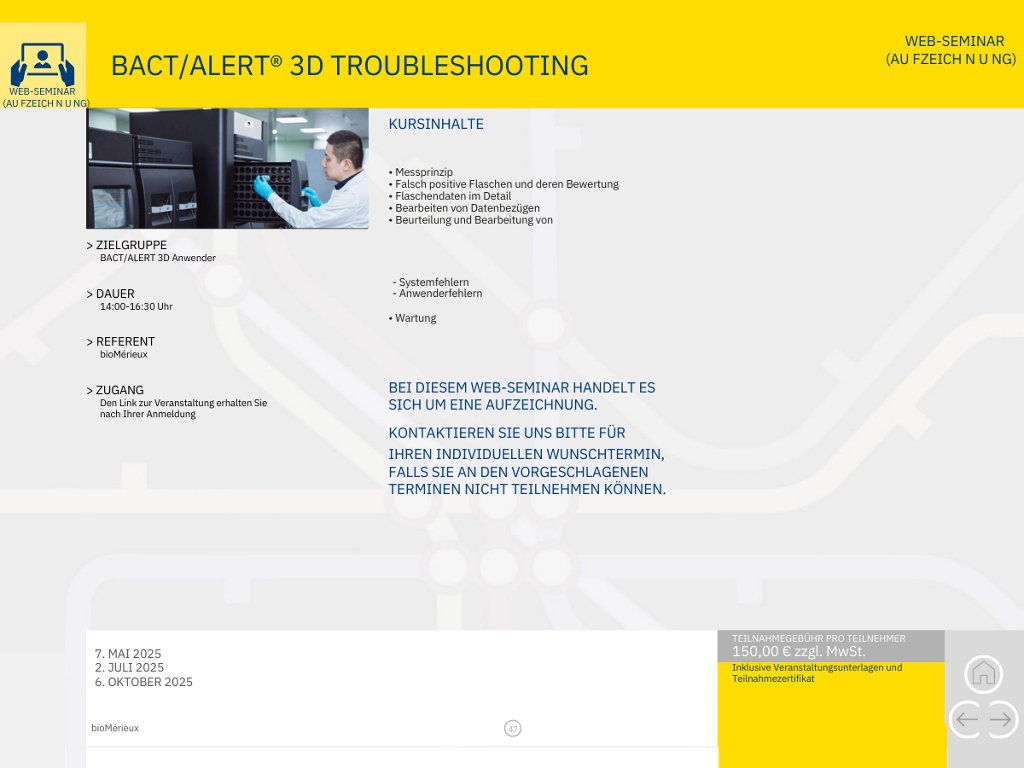Click the Anwenderfehlern sub-item

pyautogui.click(x=438, y=293)
